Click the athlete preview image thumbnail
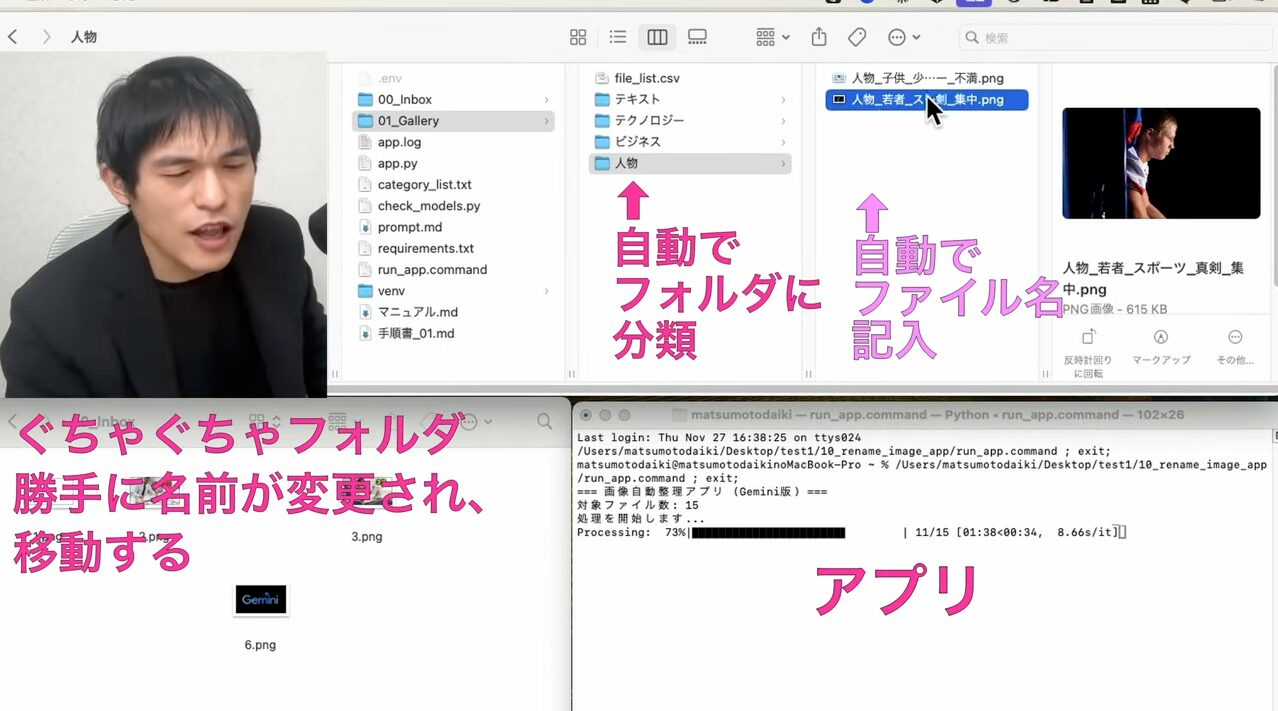This screenshot has height=711, width=1278. (x=1160, y=163)
